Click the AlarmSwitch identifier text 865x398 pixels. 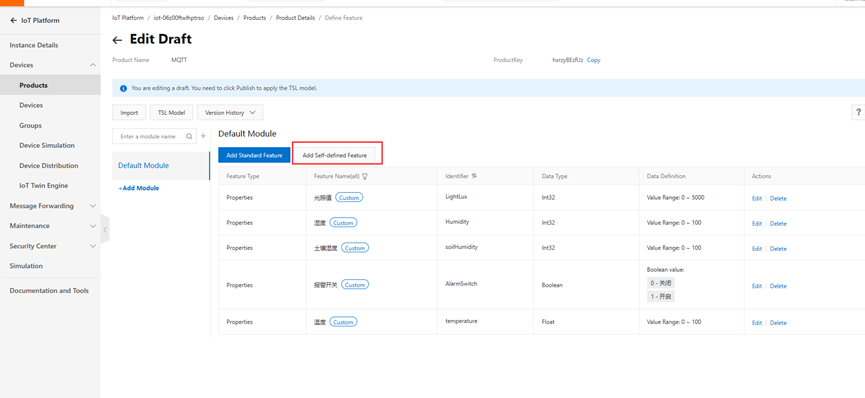(461, 284)
